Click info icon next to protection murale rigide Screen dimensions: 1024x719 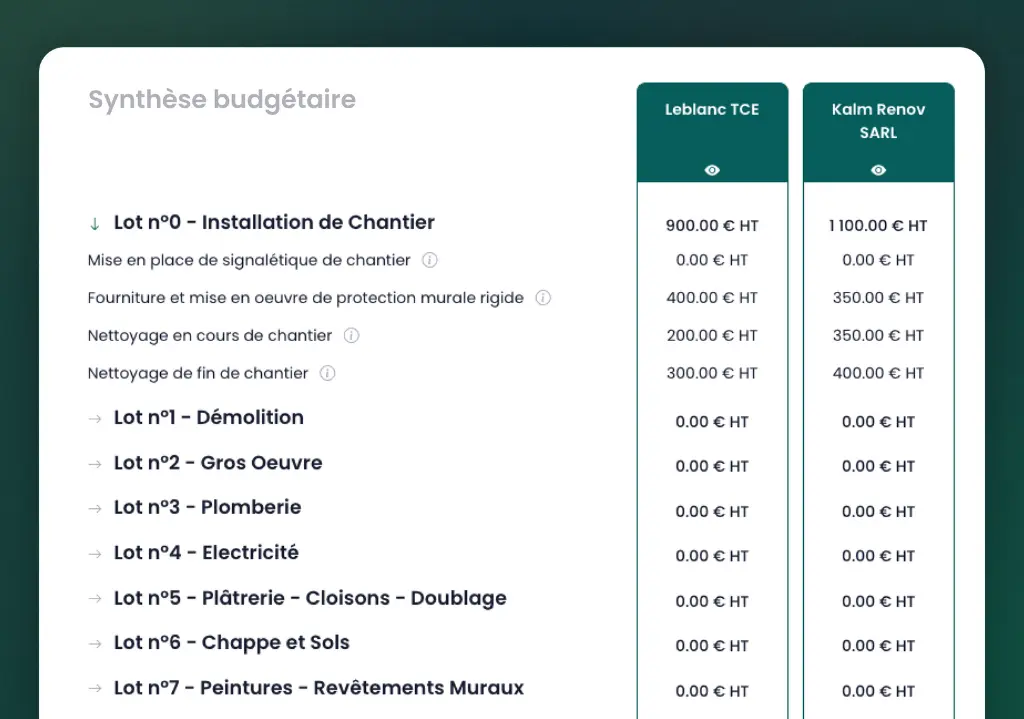coord(543,298)
